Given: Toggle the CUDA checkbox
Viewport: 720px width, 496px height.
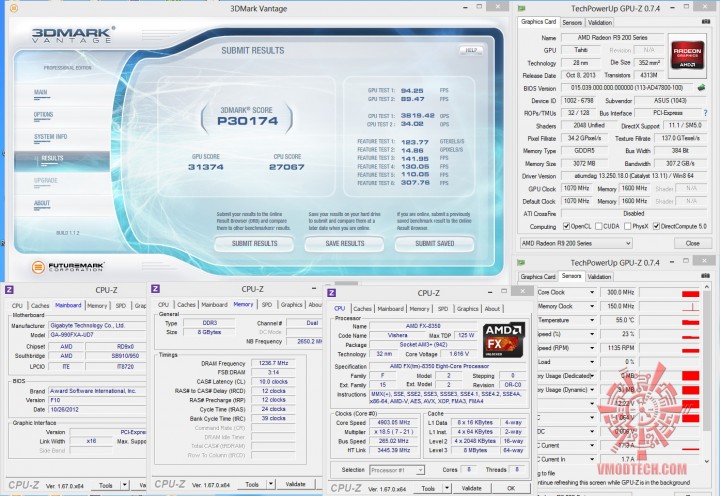Looking at the screenshot, I should click(598, 226).
